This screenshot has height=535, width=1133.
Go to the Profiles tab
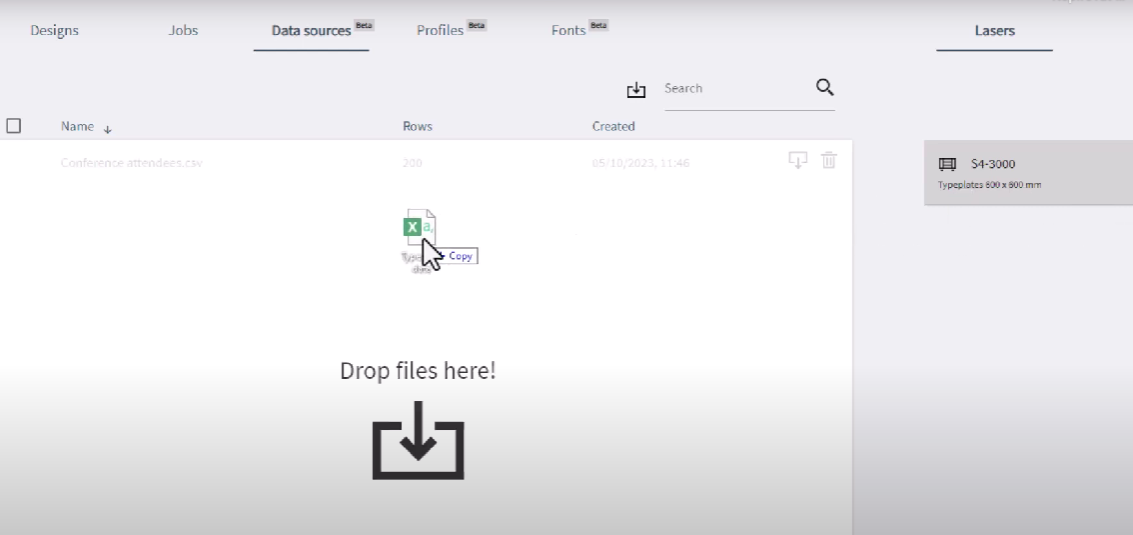(440, 30)
